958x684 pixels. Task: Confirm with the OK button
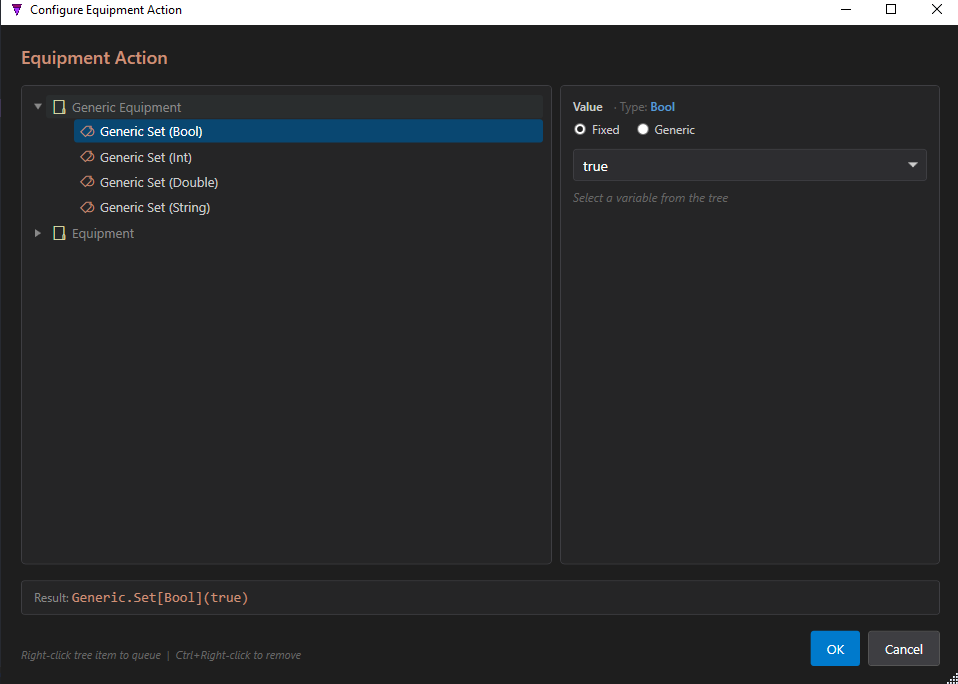pos(835,649)
